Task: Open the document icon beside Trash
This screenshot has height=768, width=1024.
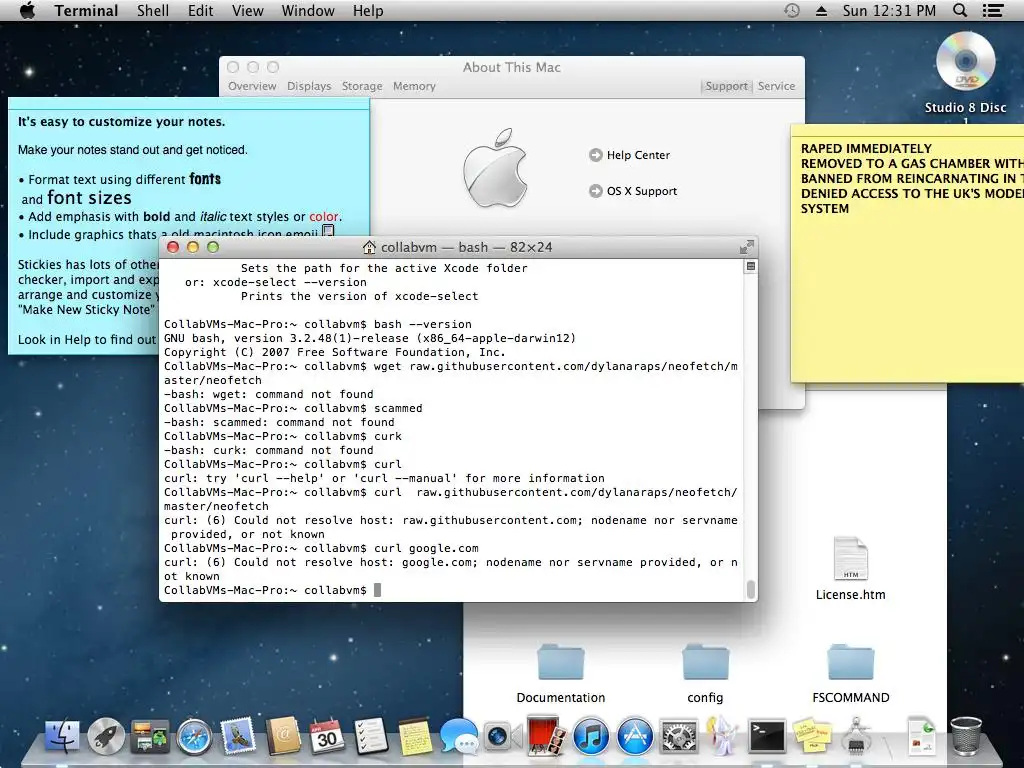Action: point(921,736)
